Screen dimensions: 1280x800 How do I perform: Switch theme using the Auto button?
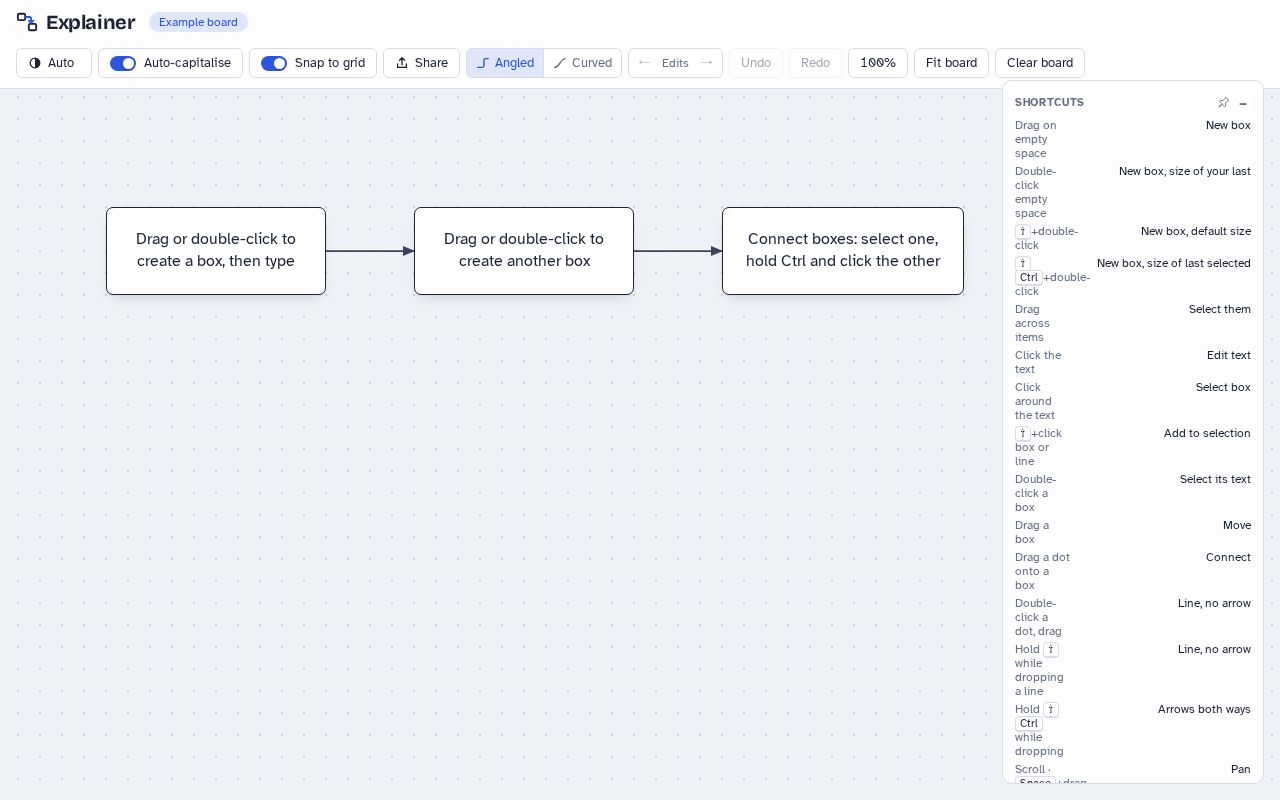coord(54,63)
